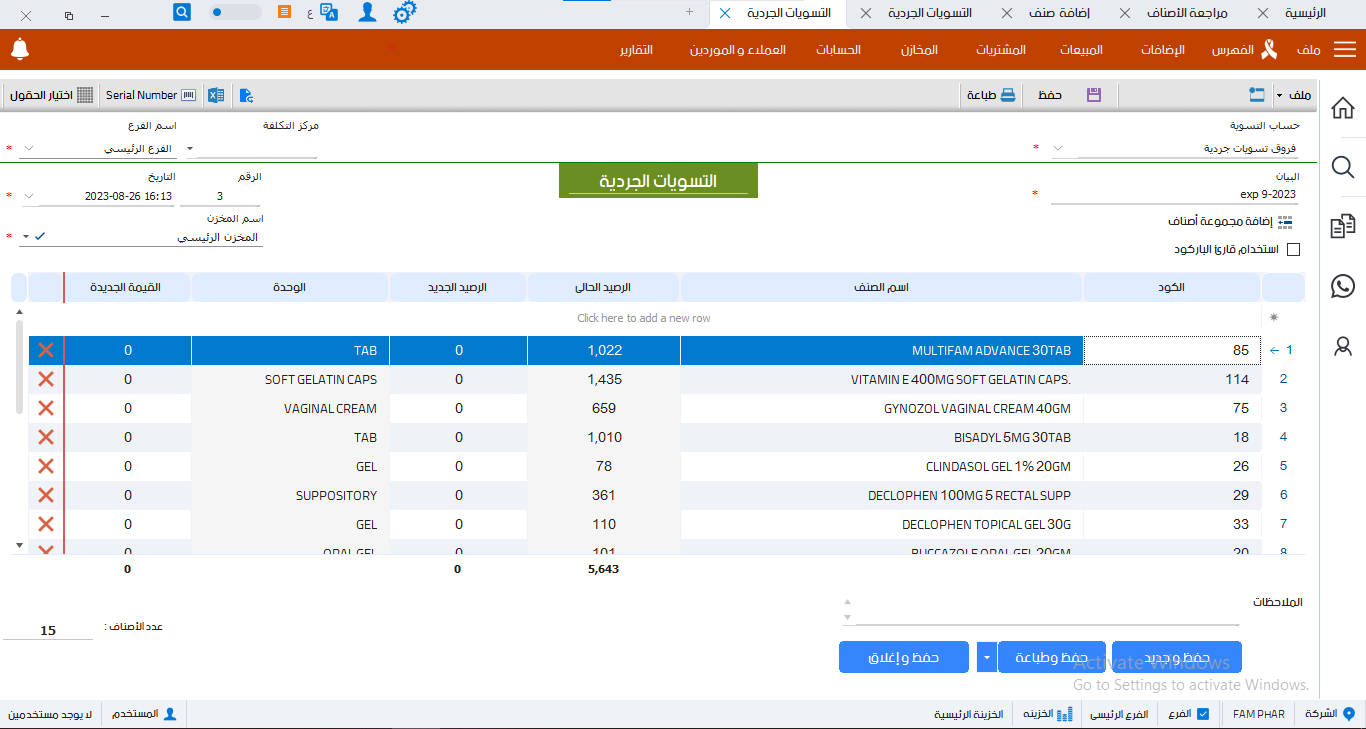Toggle the switch in the title bar
The width and height of the screenshot is (1366, 729).
click(235, 13)
